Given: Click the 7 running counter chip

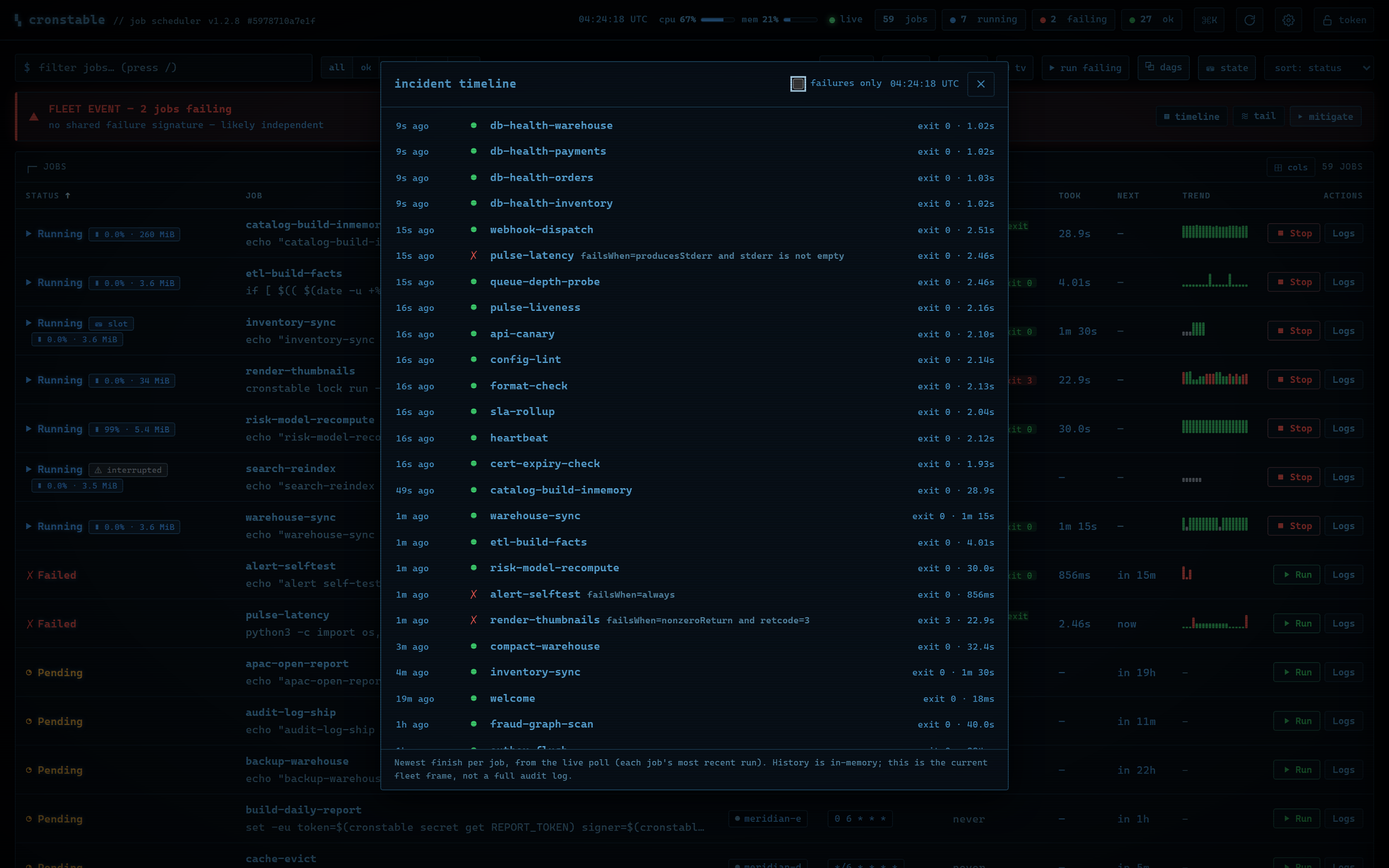Looking at the screenshot, I should 983,19.
